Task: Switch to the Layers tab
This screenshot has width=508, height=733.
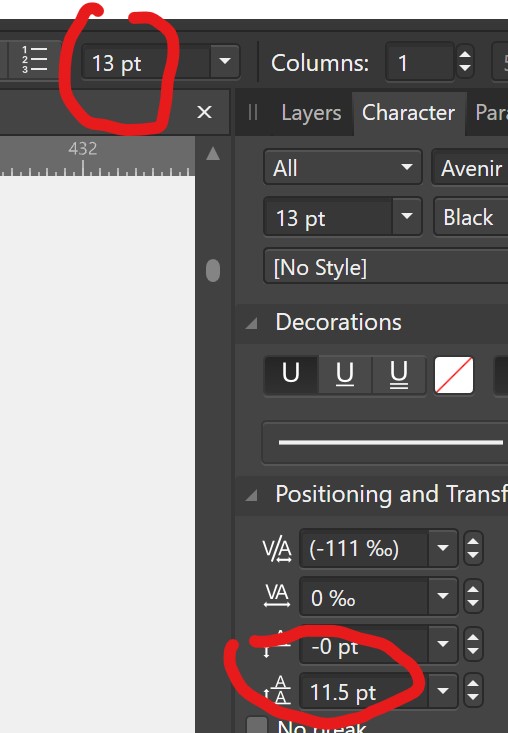Action: 311,113
